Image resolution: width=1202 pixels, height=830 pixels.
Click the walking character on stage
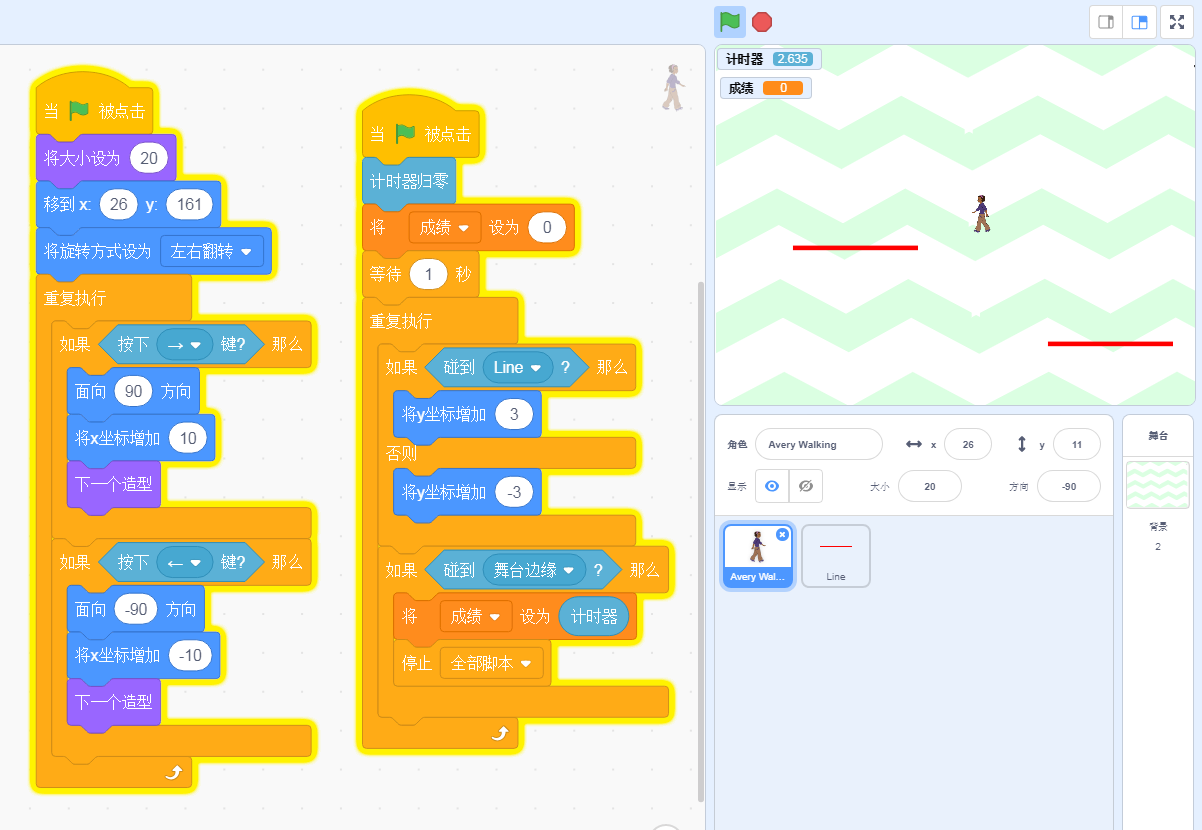982,214
